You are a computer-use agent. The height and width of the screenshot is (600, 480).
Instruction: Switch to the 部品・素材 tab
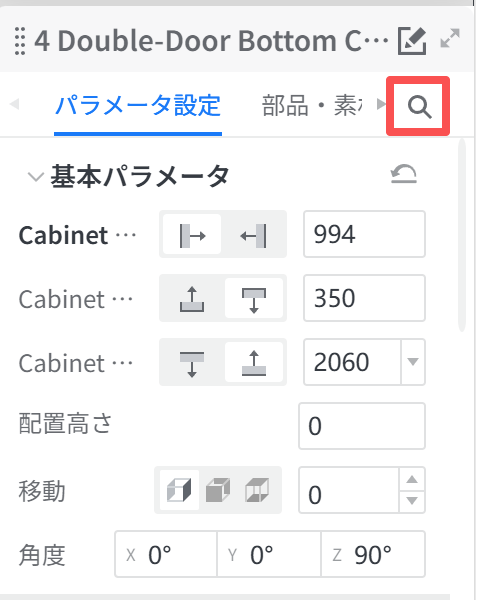pyautogui.click(x=312, y=106)
